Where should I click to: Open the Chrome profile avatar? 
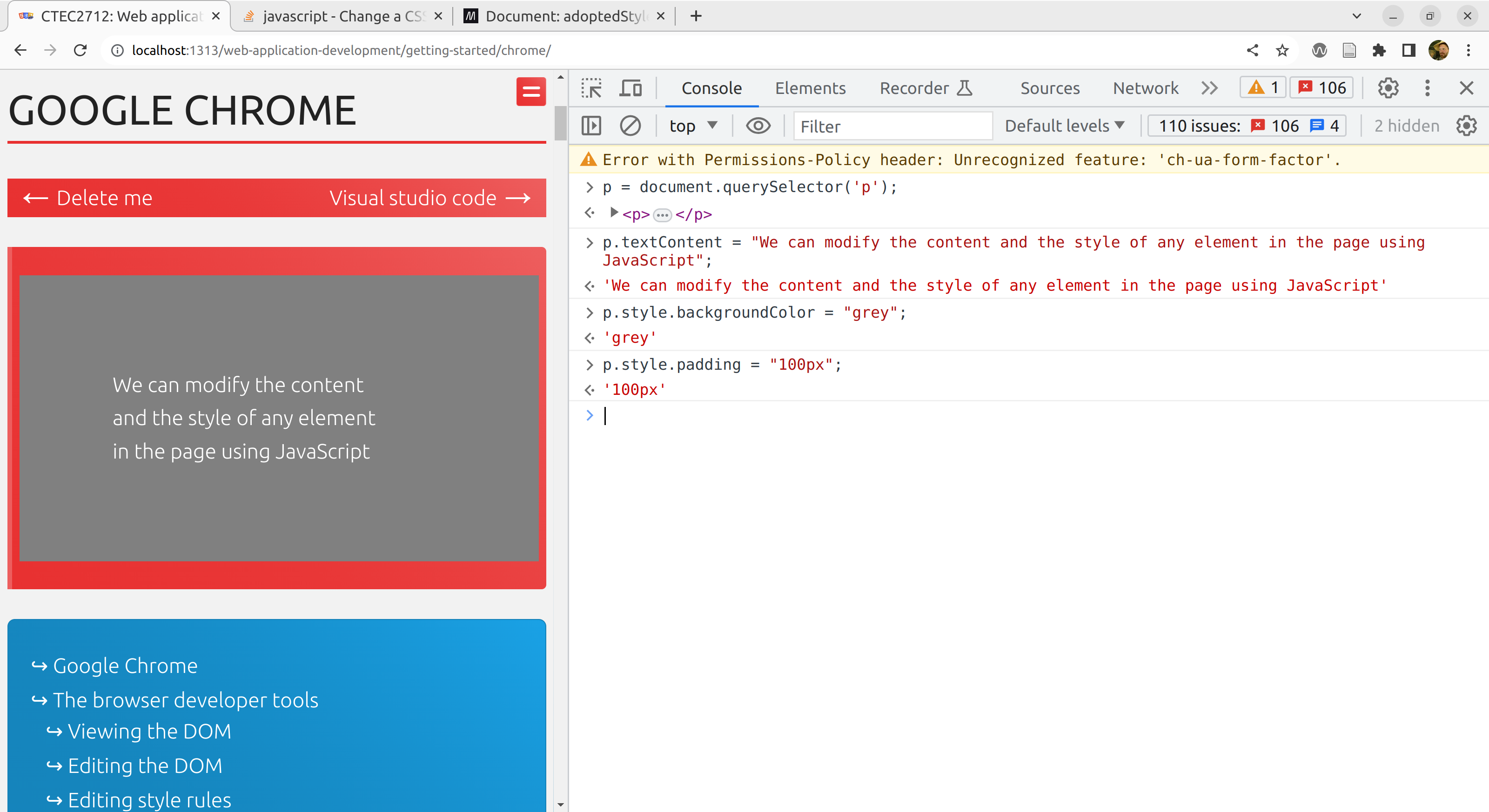[1439, 50]
